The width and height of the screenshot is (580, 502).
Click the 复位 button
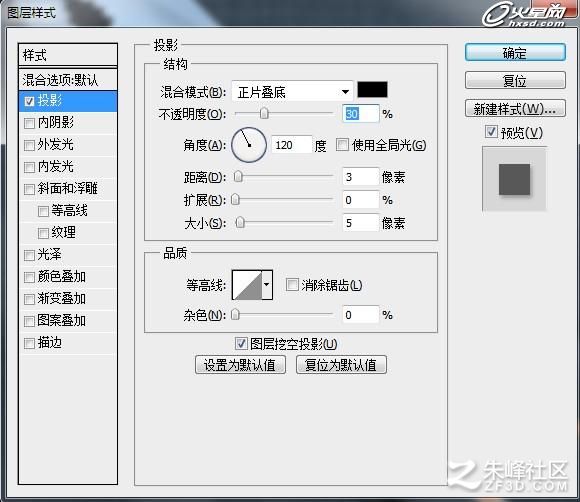tap(515, 80)
